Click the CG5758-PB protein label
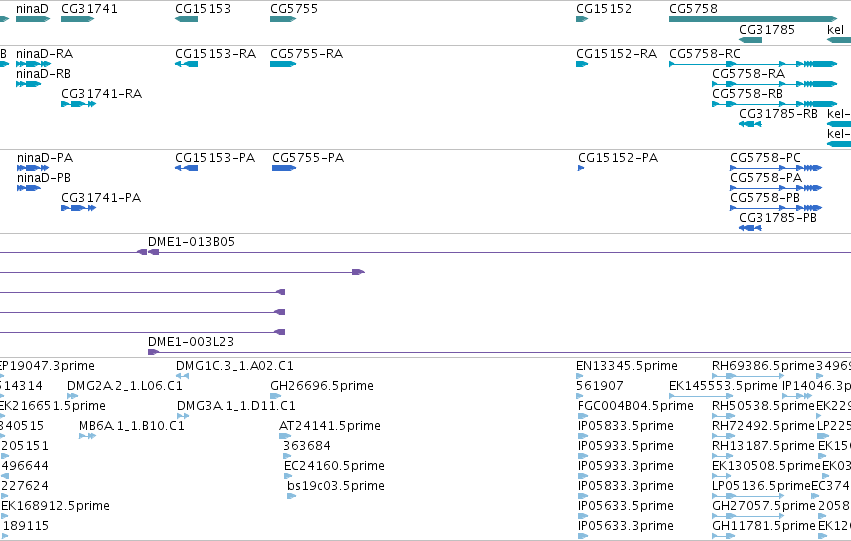Image resolution: width=851 pixels, height=541 pixels. click(765, 198)
